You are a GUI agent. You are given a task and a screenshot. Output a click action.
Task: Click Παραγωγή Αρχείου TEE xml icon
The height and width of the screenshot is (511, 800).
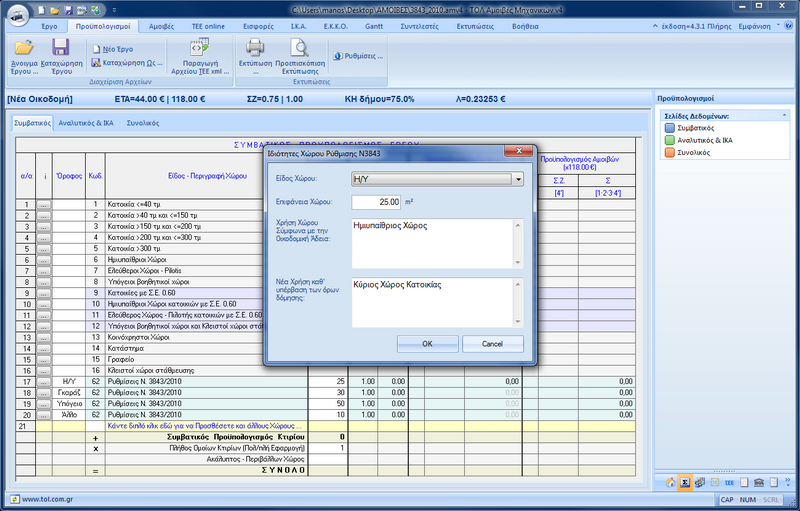tap(198, 48)
